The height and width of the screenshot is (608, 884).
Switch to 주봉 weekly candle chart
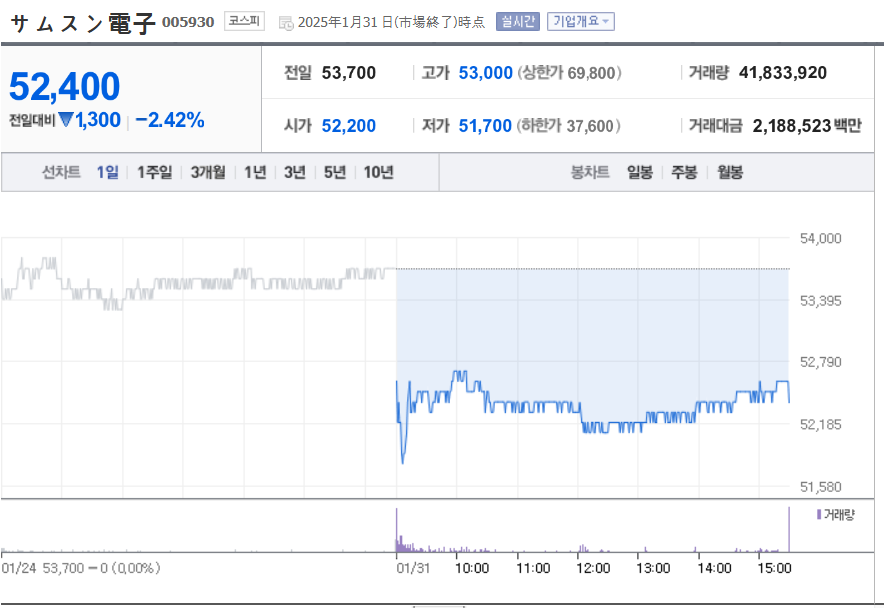[x=684, y=172]
